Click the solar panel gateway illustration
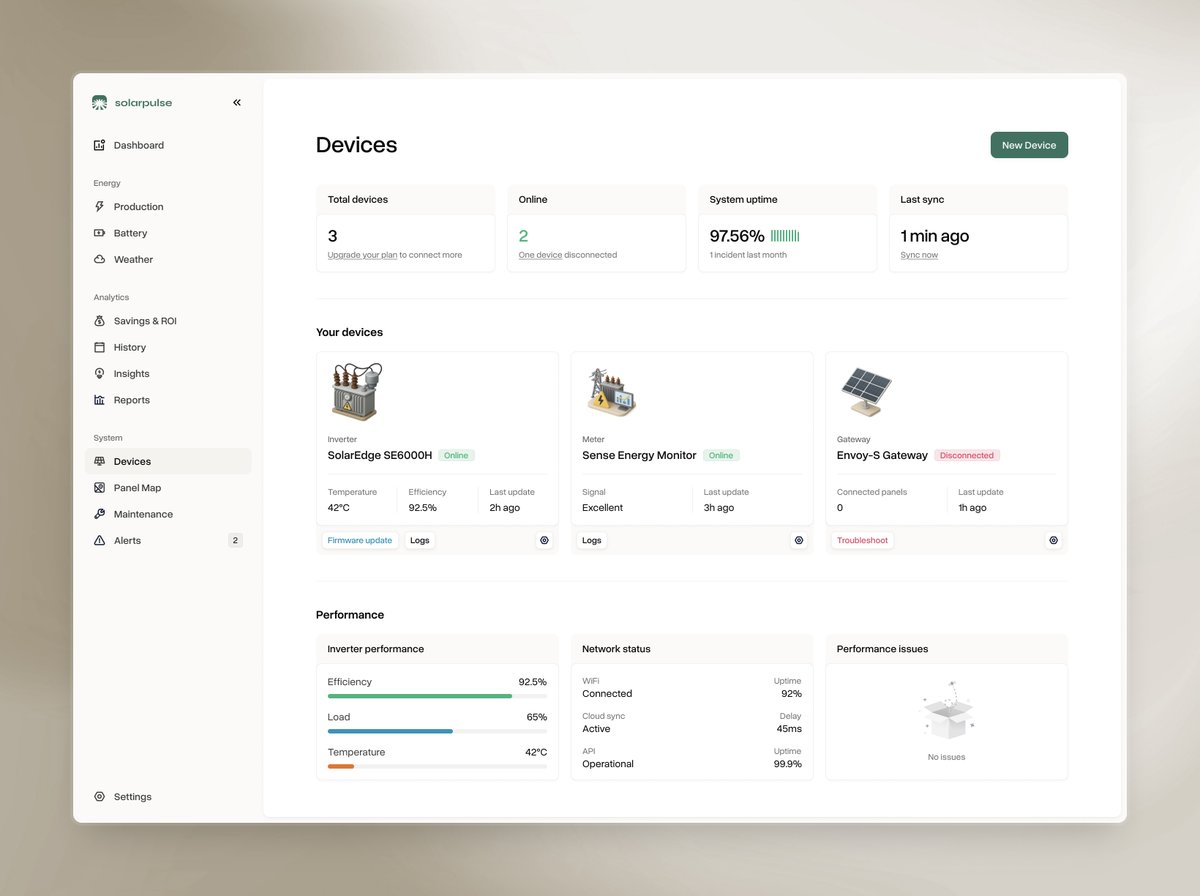 click(866, 392)
